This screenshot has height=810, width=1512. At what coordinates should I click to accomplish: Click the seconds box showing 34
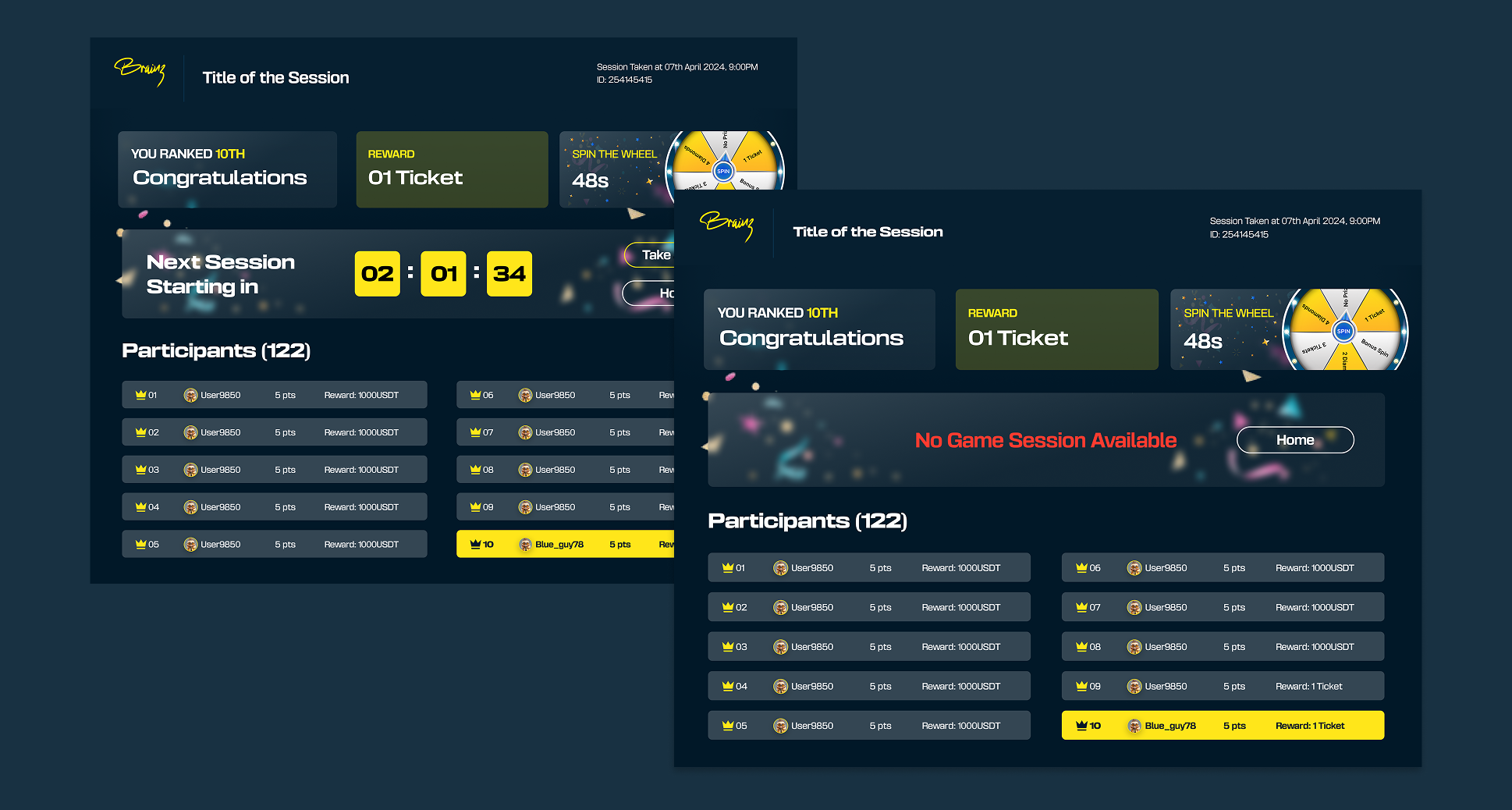(509, 274)
